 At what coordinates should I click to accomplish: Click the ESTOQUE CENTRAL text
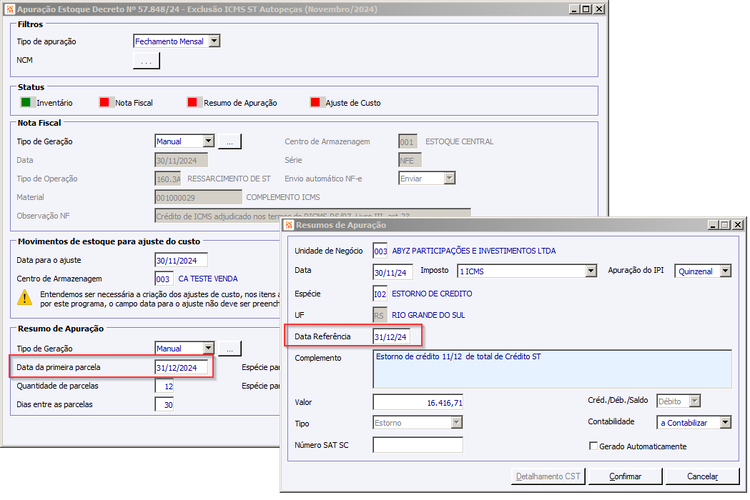[459, 142]
